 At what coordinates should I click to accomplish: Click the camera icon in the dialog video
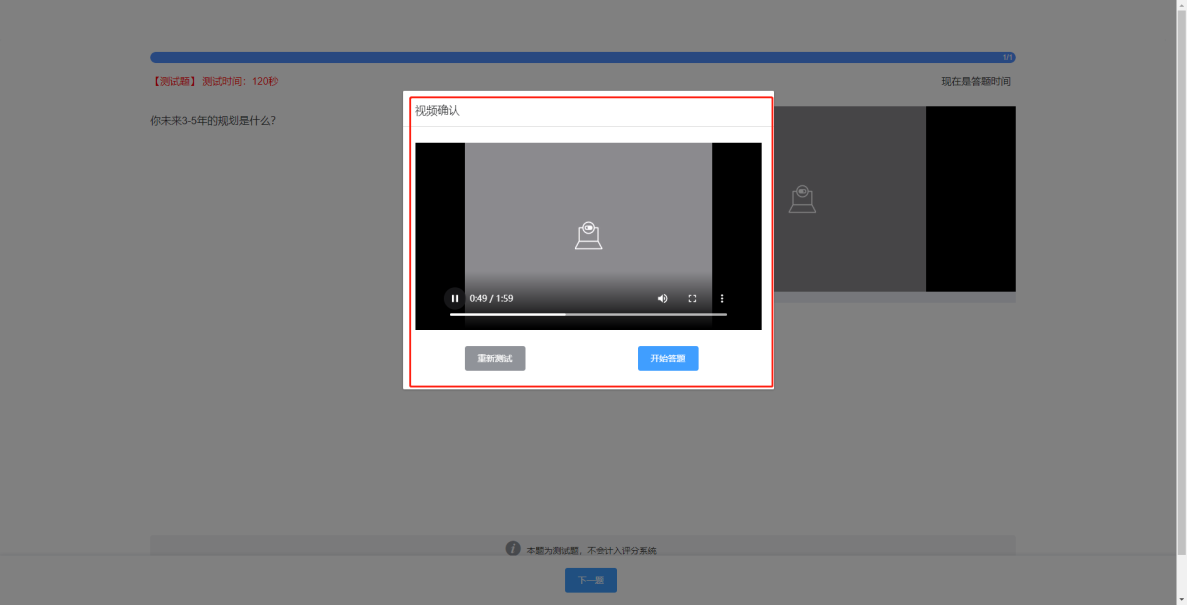pyautogui.click(x=588, y=235)
